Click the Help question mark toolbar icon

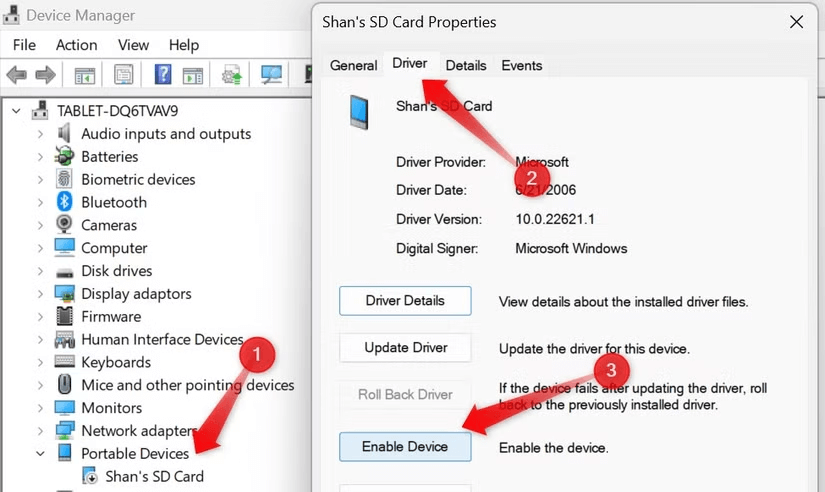161,75
